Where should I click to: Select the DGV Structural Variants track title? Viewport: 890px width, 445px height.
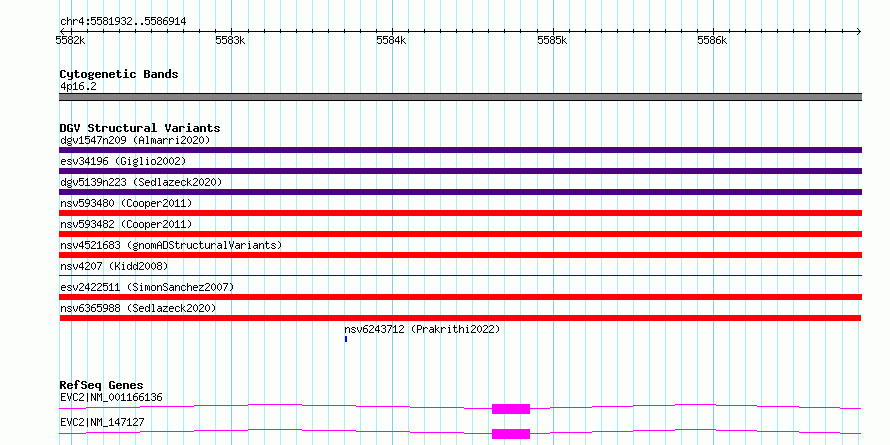pos(140,128)
